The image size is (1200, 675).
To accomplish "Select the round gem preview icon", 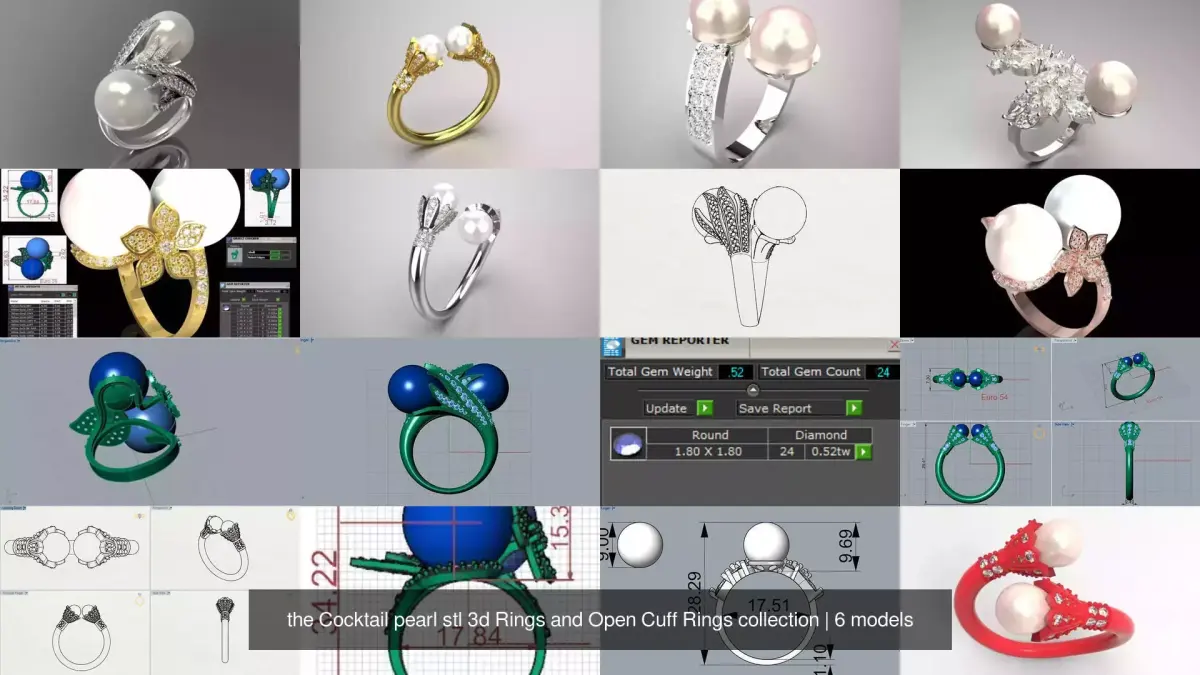I will pyautogui.click(x=628, y=444).
